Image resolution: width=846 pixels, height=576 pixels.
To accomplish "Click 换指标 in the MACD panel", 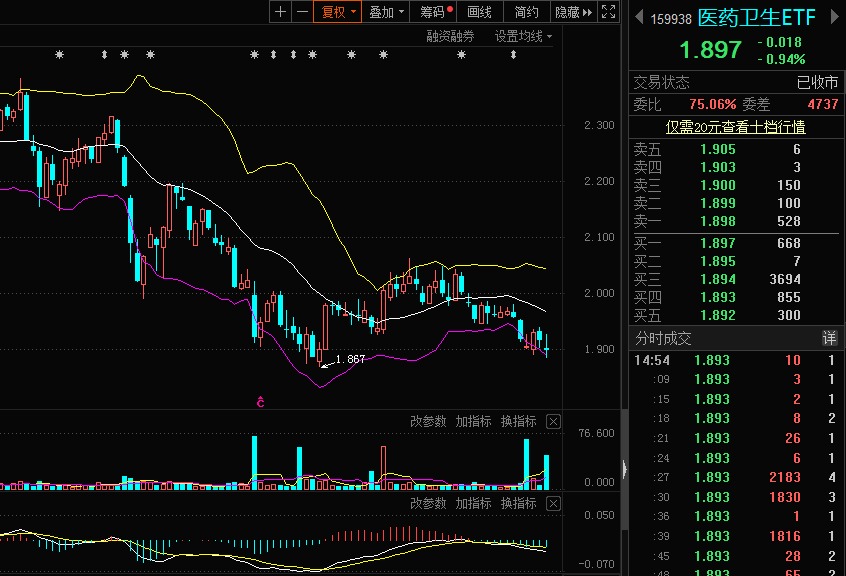I will [x=518, y=503].
